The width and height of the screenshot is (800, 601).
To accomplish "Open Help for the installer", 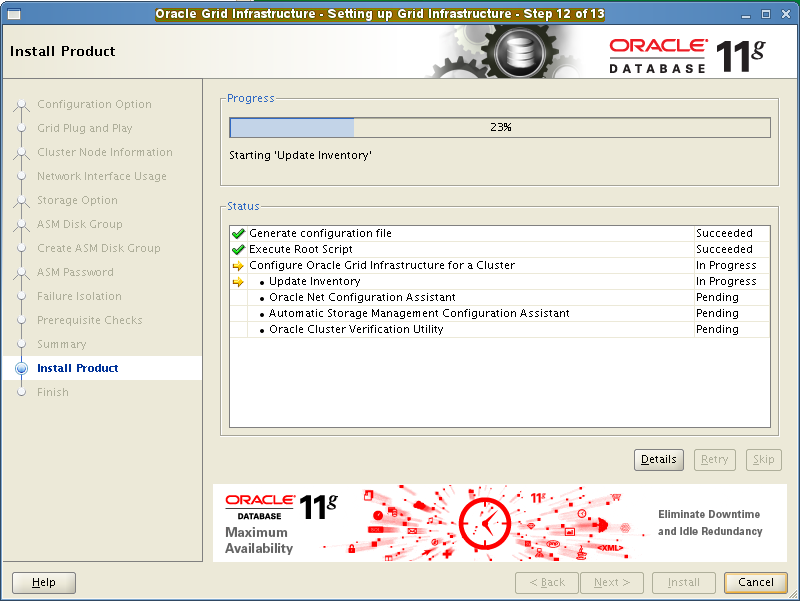I will 43,582.
